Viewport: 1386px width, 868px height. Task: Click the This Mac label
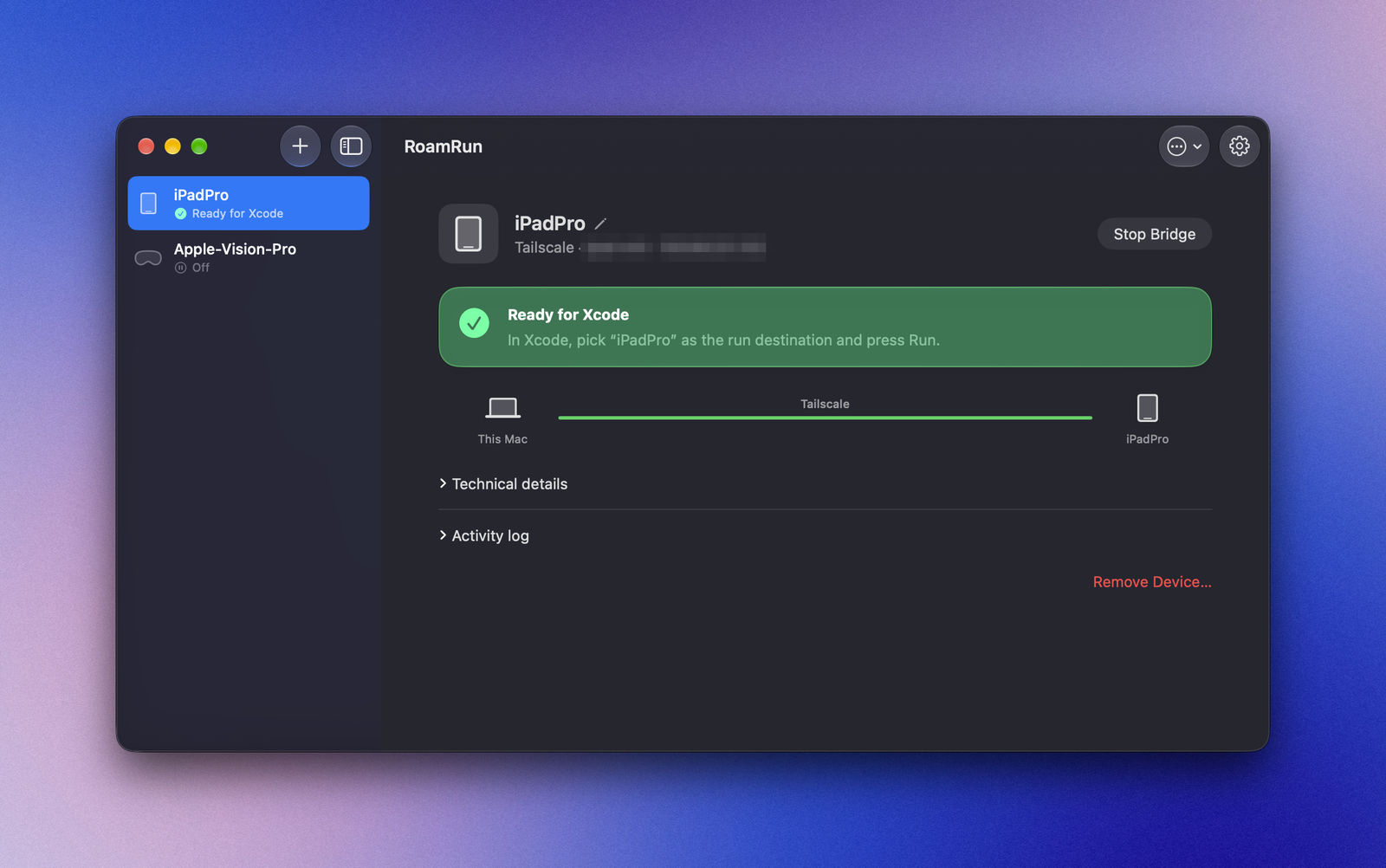502,439
